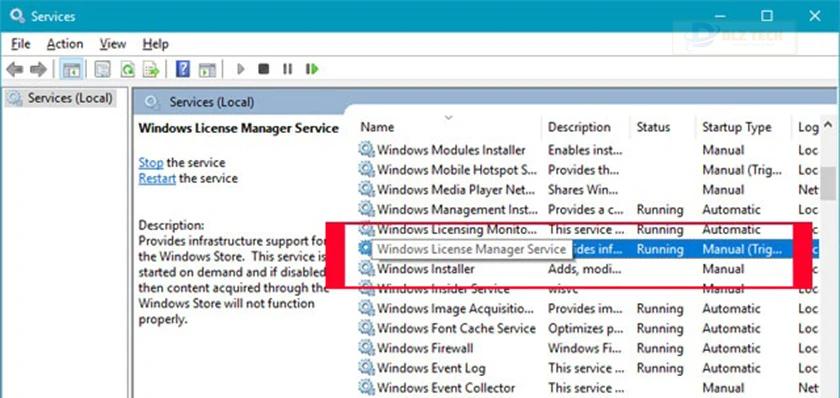Select the Windows Modules Installer service name
This screenshot has height=398, width=840.
click(451, 150)
